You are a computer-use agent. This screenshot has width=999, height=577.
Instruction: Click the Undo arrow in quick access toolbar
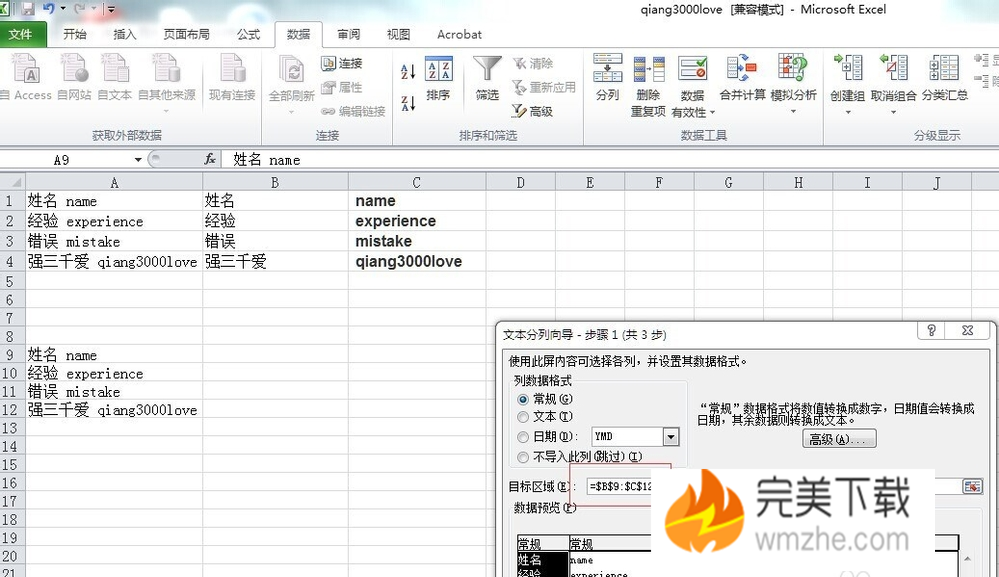[49, 9]
